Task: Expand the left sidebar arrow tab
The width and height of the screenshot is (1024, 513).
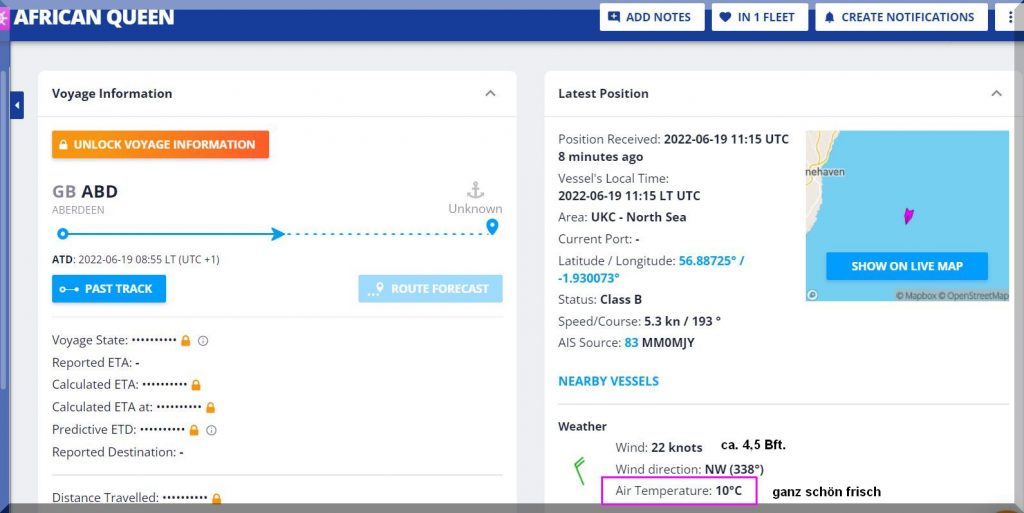Action: (x=17, y=105)
